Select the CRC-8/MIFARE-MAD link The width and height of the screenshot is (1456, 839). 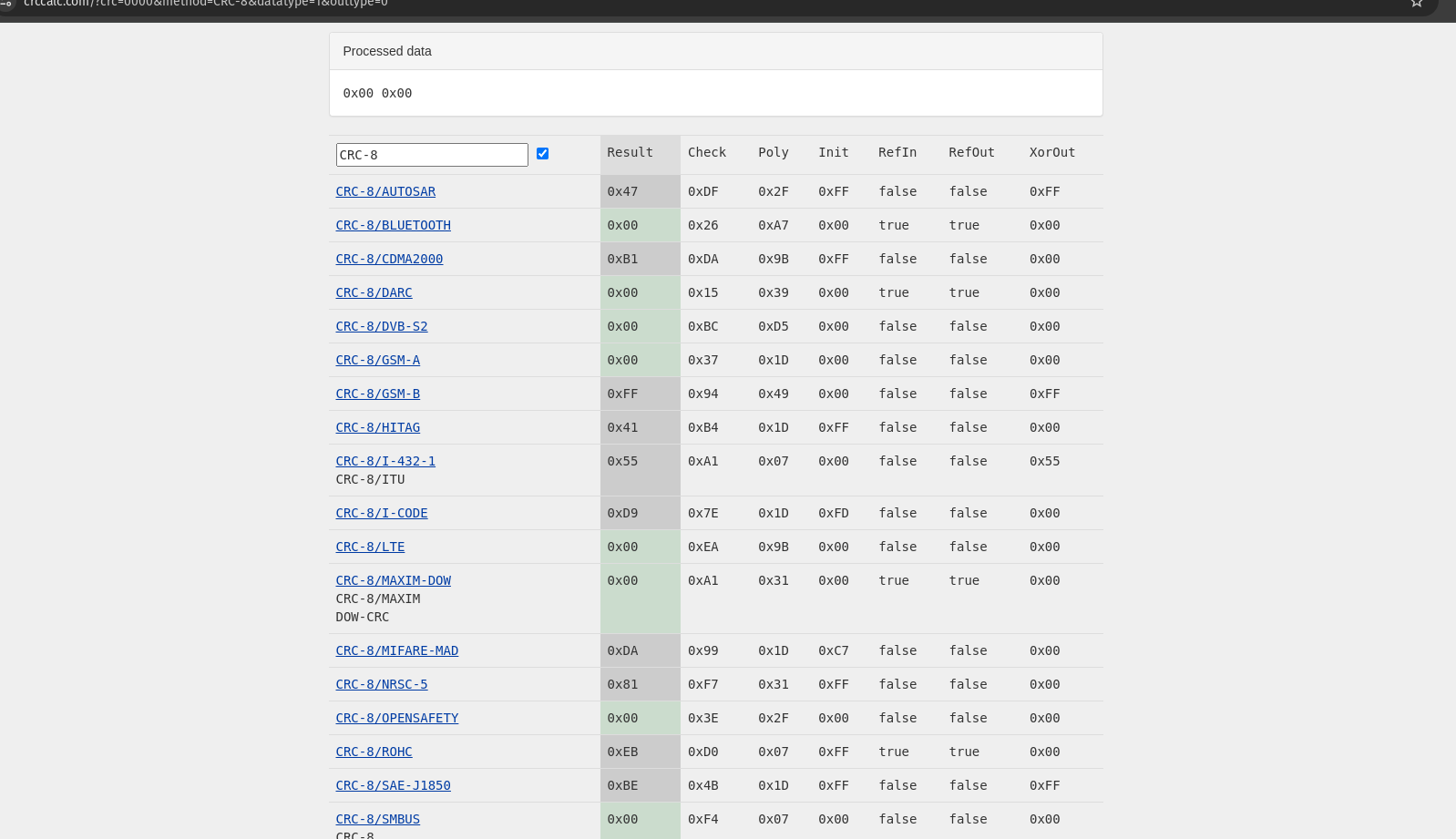tap(396, 650)
